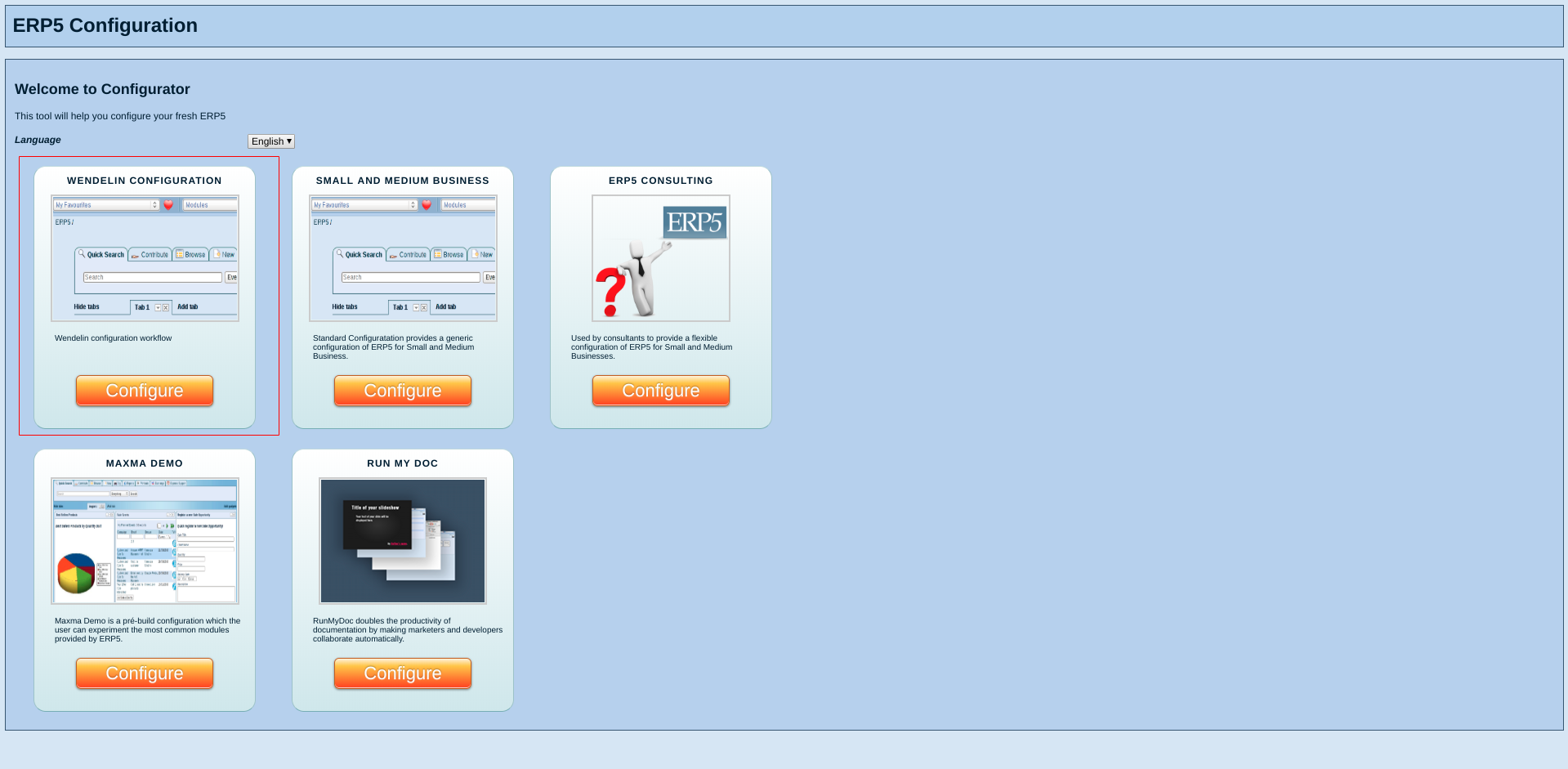Click the RUN MY DOC card title
The width and height of the screenshot is (1568, 769).
click(x=403, y=463)
